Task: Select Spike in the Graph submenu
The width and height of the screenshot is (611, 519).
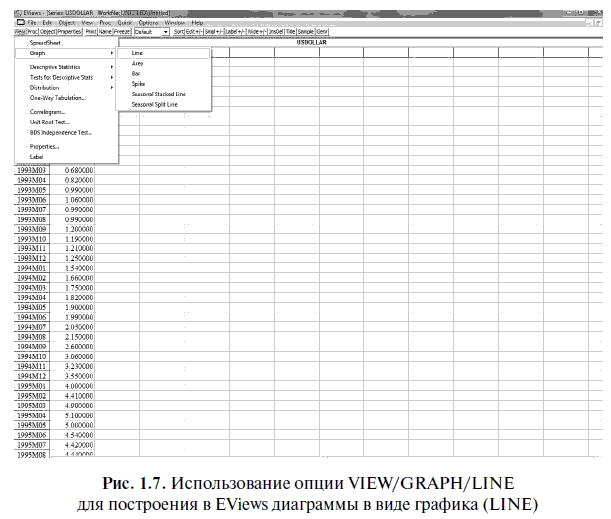Action: pyautogui.click(x=164, y=84)
